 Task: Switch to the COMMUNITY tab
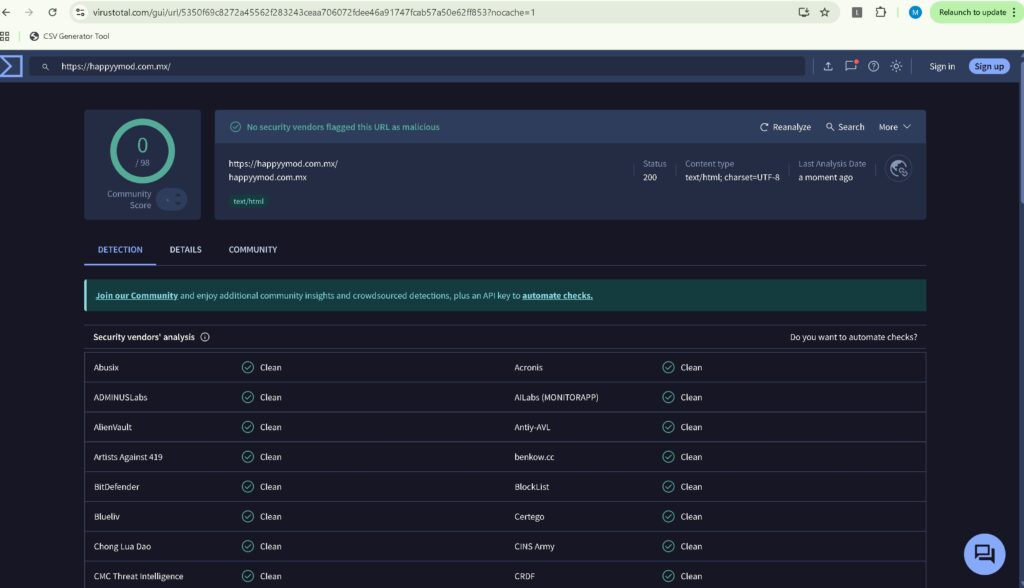253,250
